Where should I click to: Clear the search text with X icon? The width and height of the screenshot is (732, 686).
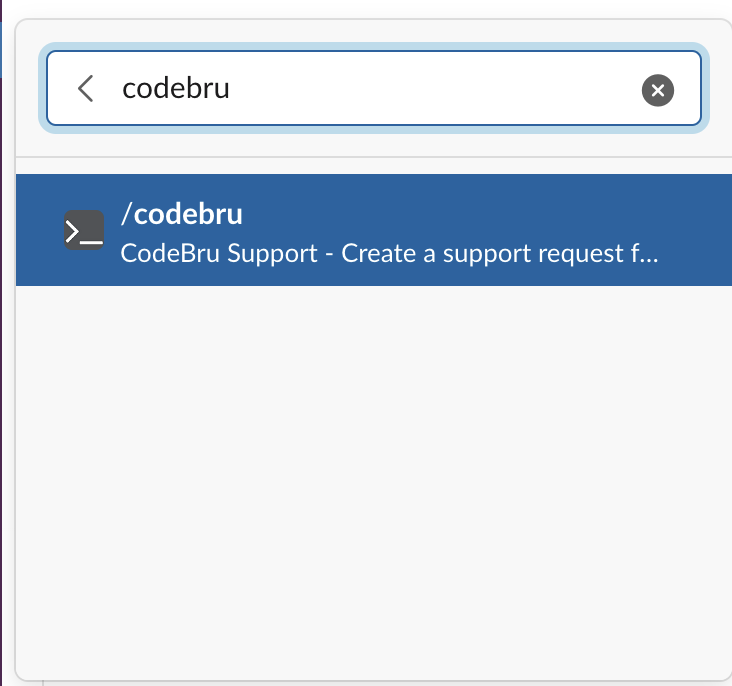point(657,91)
